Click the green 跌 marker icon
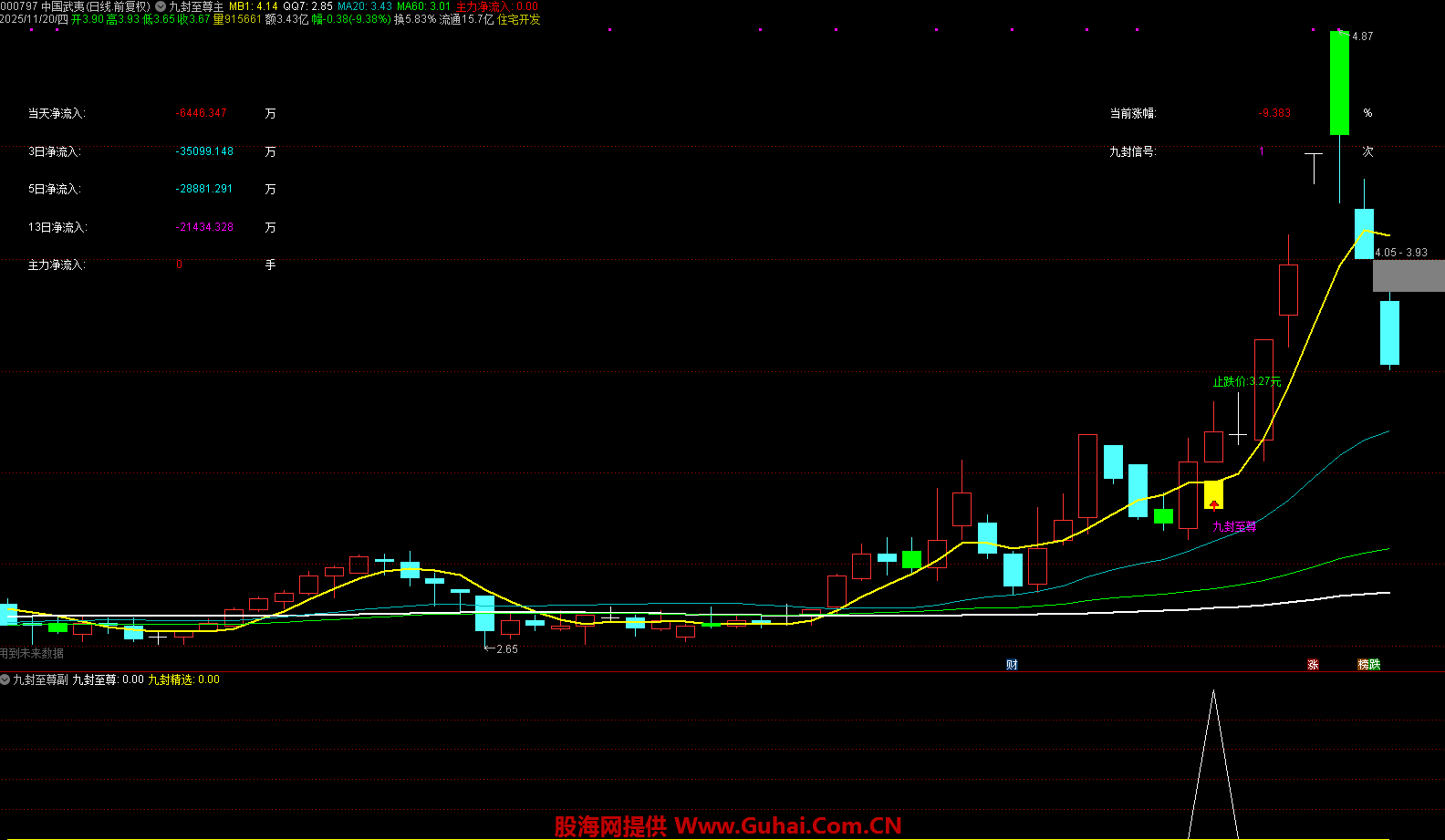 pyautogui.click(x=1375, y=664)
